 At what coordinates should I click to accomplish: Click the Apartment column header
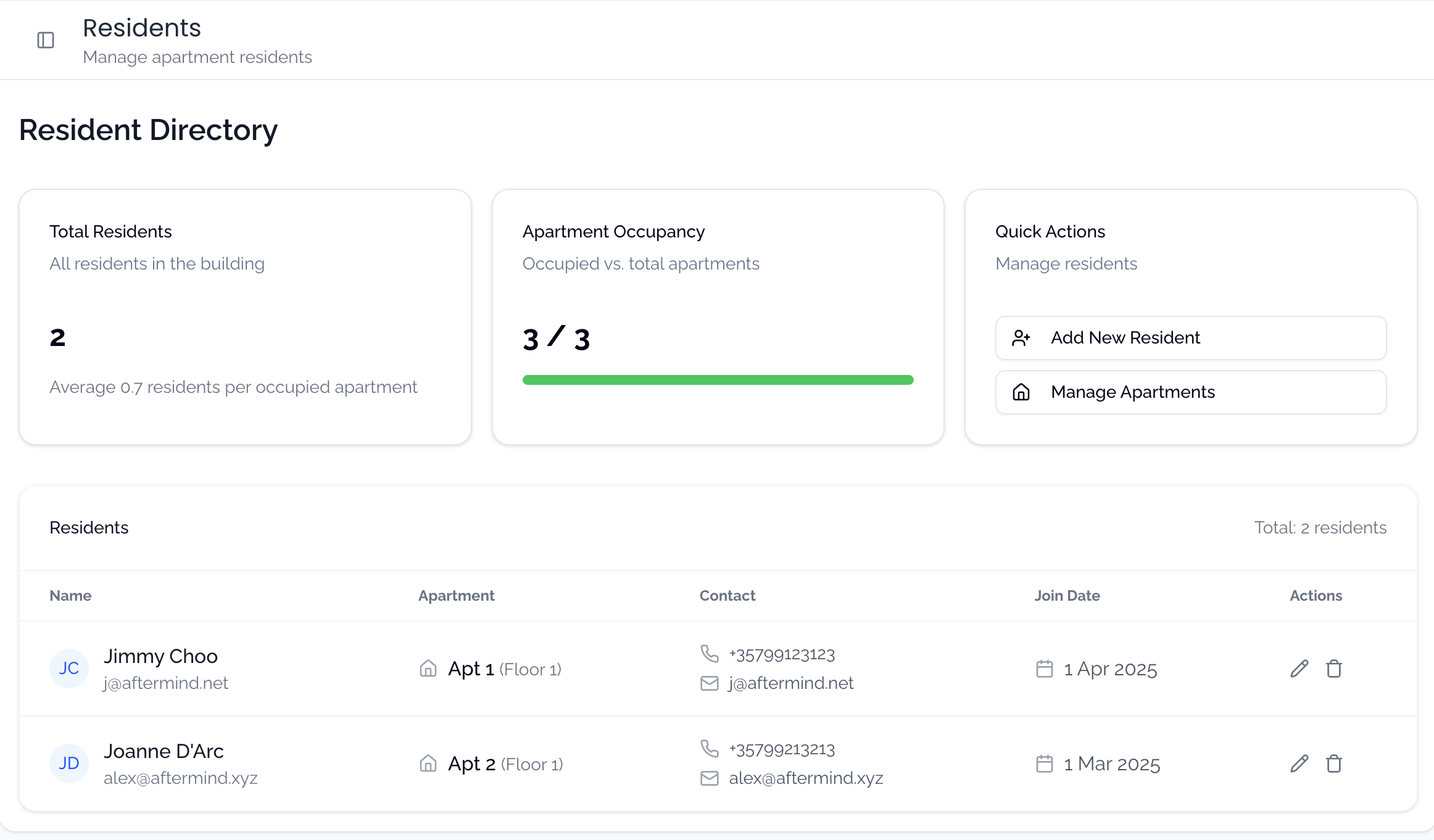pos(456,596)
